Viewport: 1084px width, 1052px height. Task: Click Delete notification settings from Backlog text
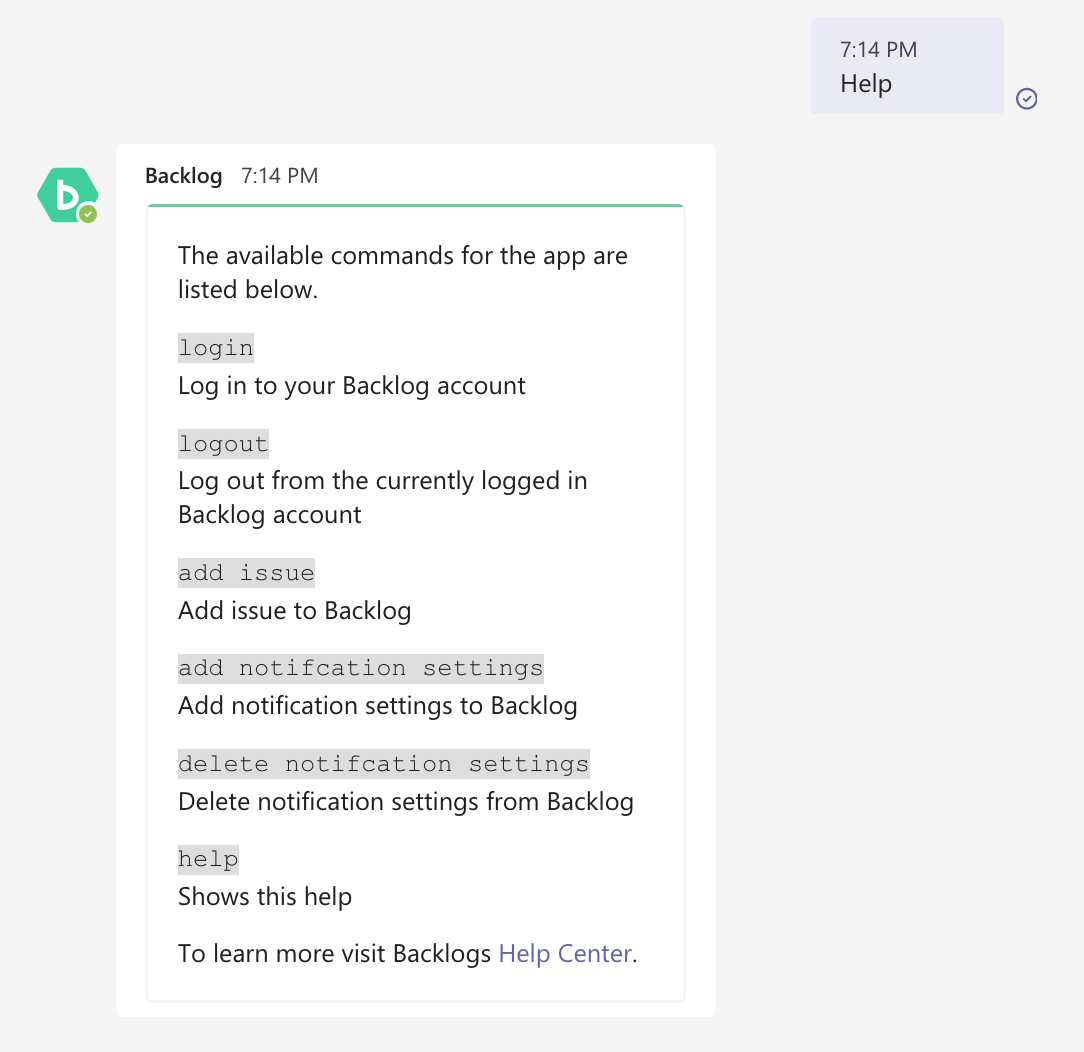406,802
